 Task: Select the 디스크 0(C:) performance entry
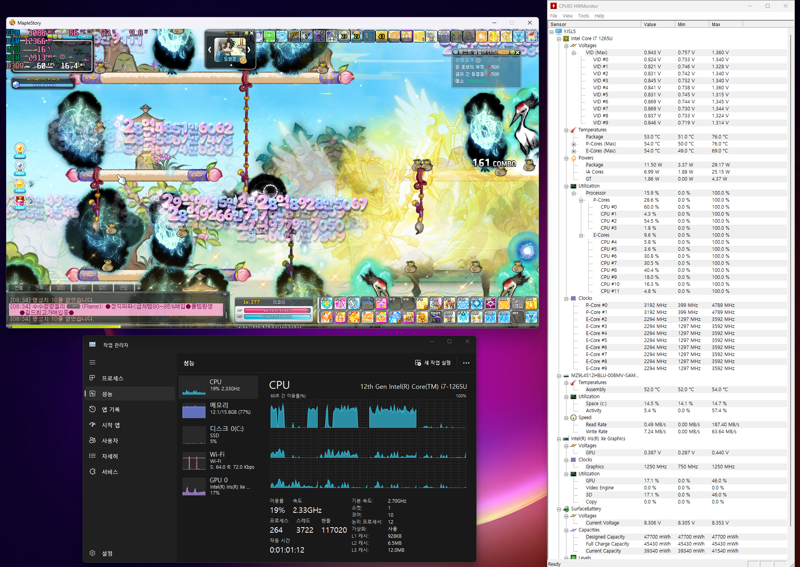point(218,434)
